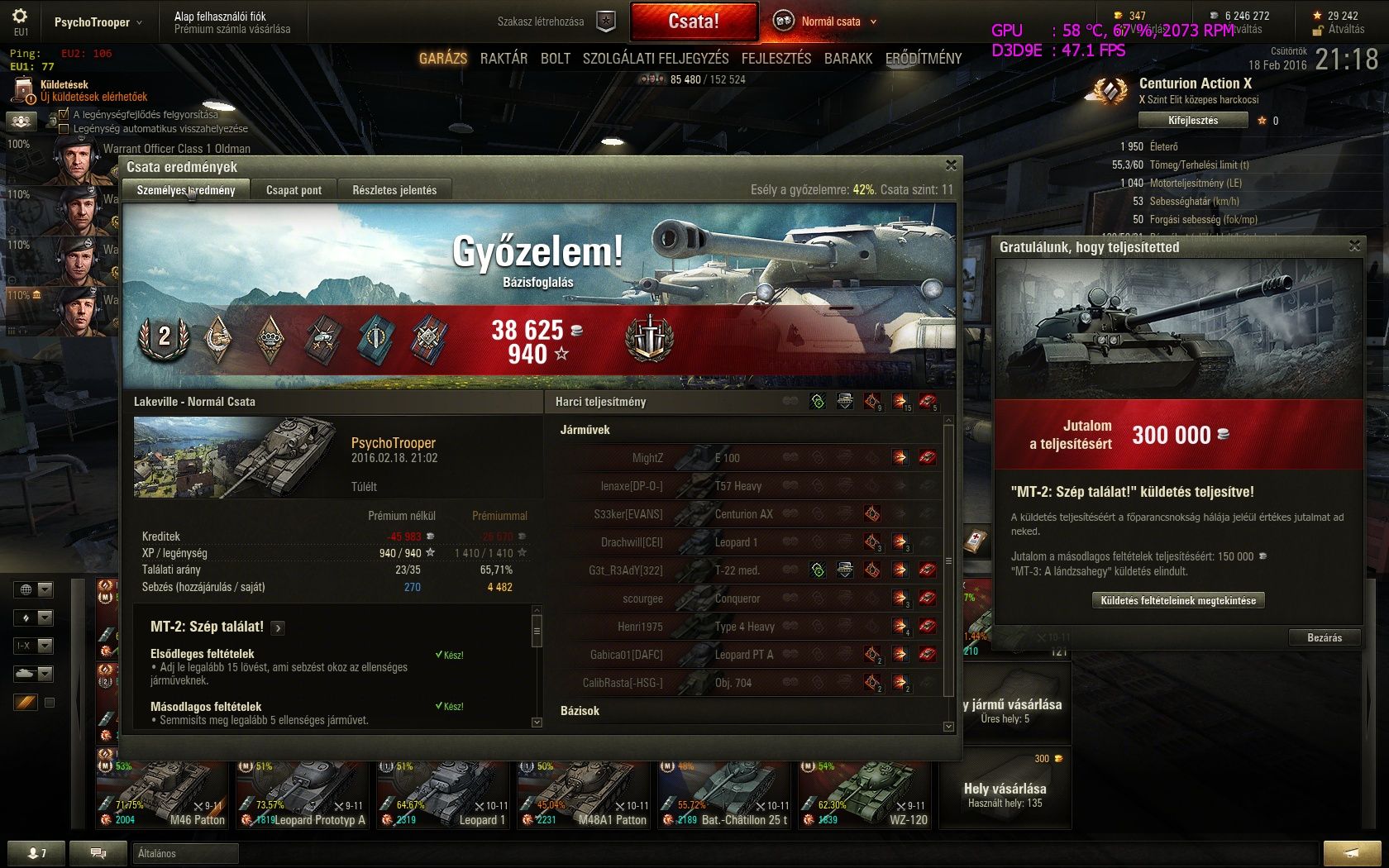Enable automatic crew return checkbox
The width and height of the screenshot is (1389, 868).
pyautogui.click(x=64, y=129)
